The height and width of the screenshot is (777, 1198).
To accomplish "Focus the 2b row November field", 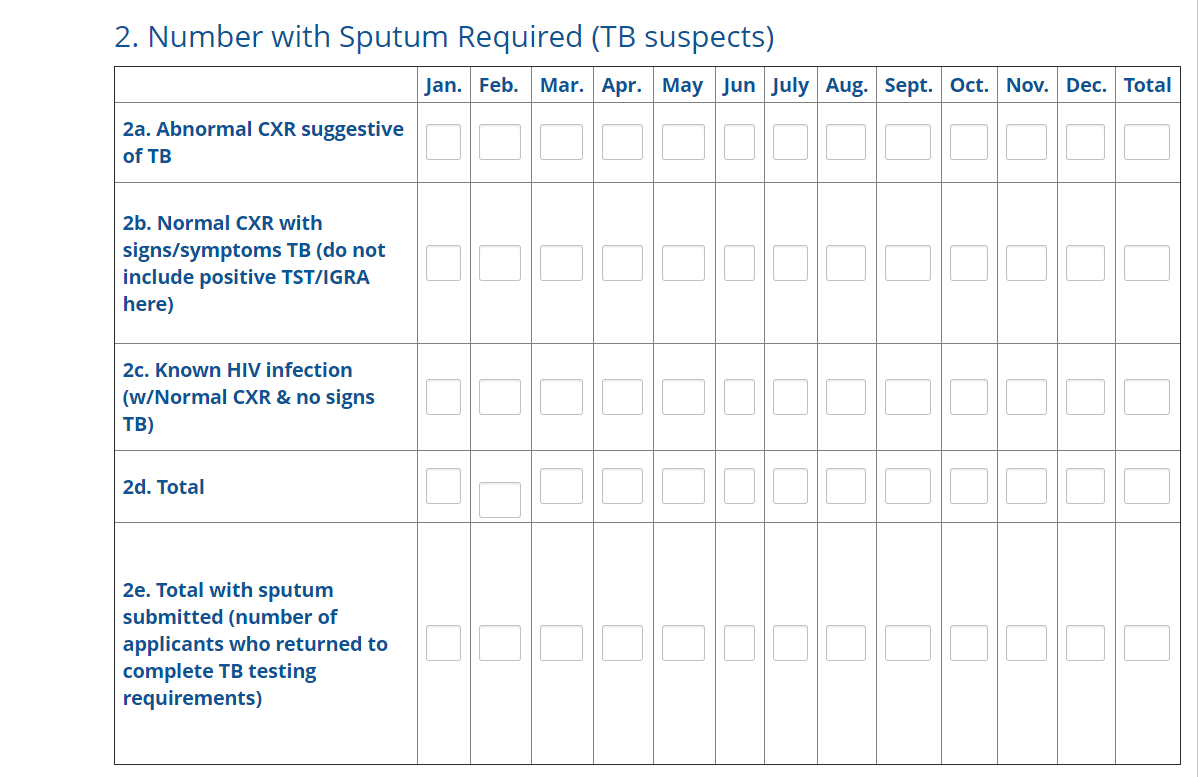I will click(1026, 263).
